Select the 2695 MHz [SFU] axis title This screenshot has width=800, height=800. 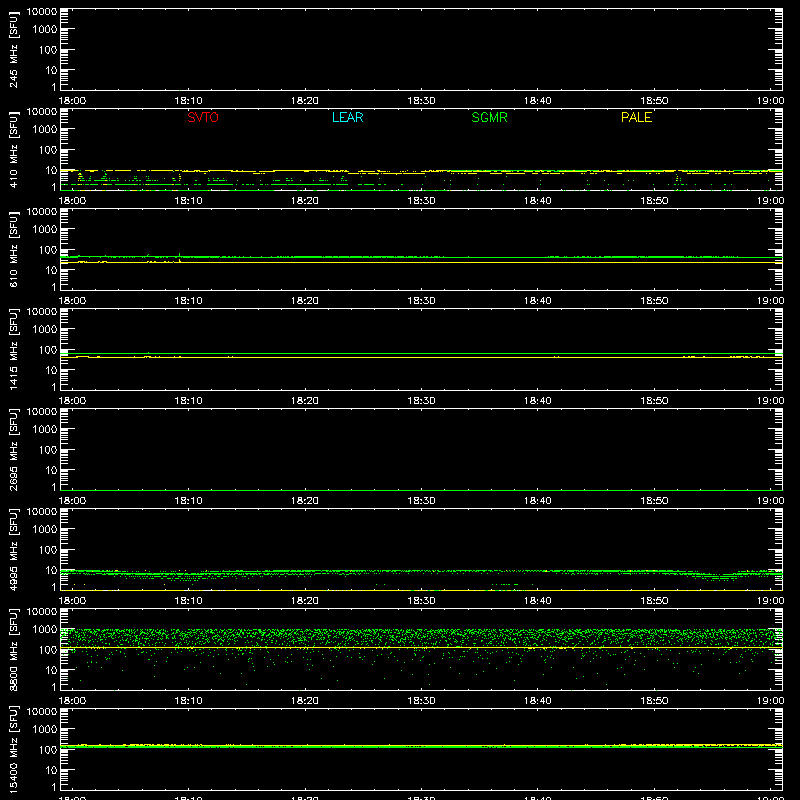[13, 450]
